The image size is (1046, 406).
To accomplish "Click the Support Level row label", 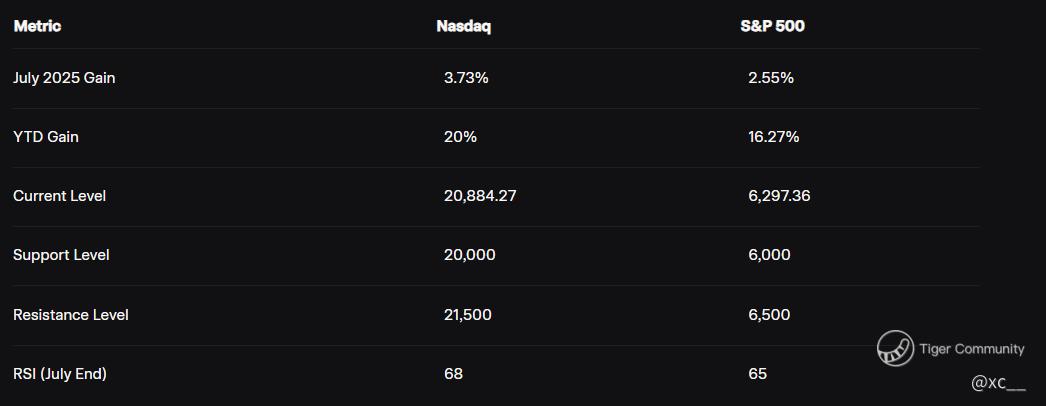I will coord(61,255).
